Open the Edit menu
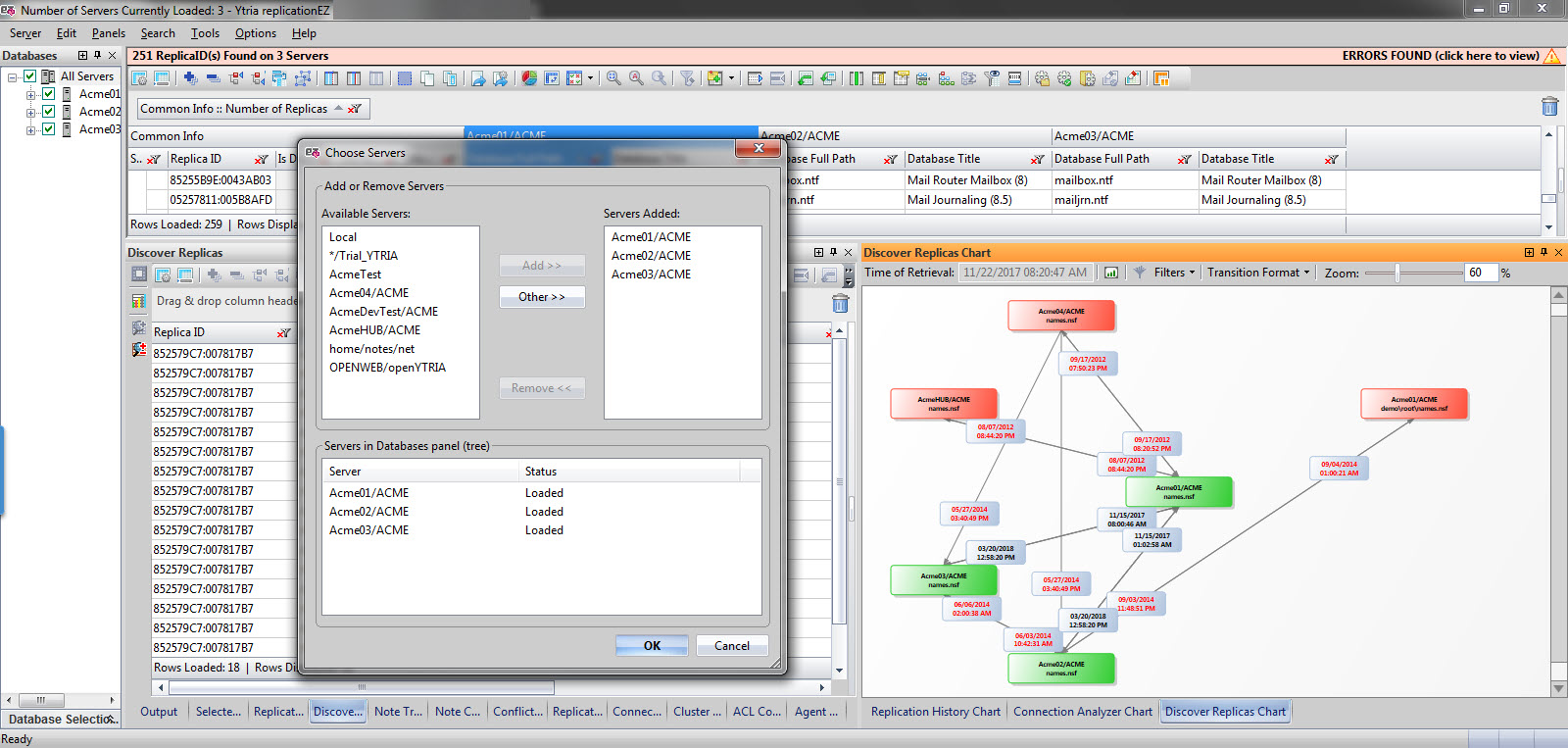Viewport: 1568px width, 748px height. 67,33
